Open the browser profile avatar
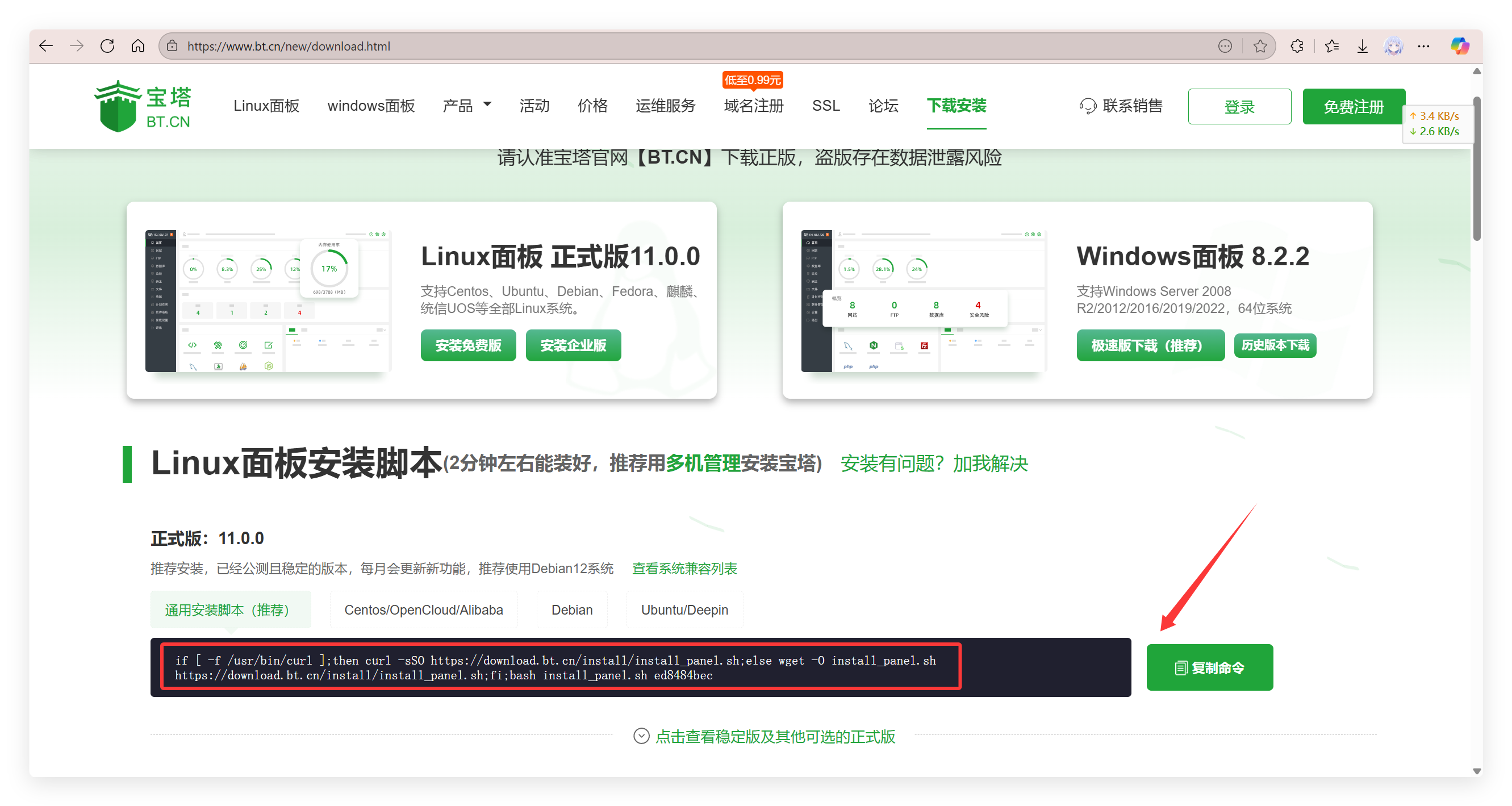Viewport: 1512px width, 806px height. 1393,46
